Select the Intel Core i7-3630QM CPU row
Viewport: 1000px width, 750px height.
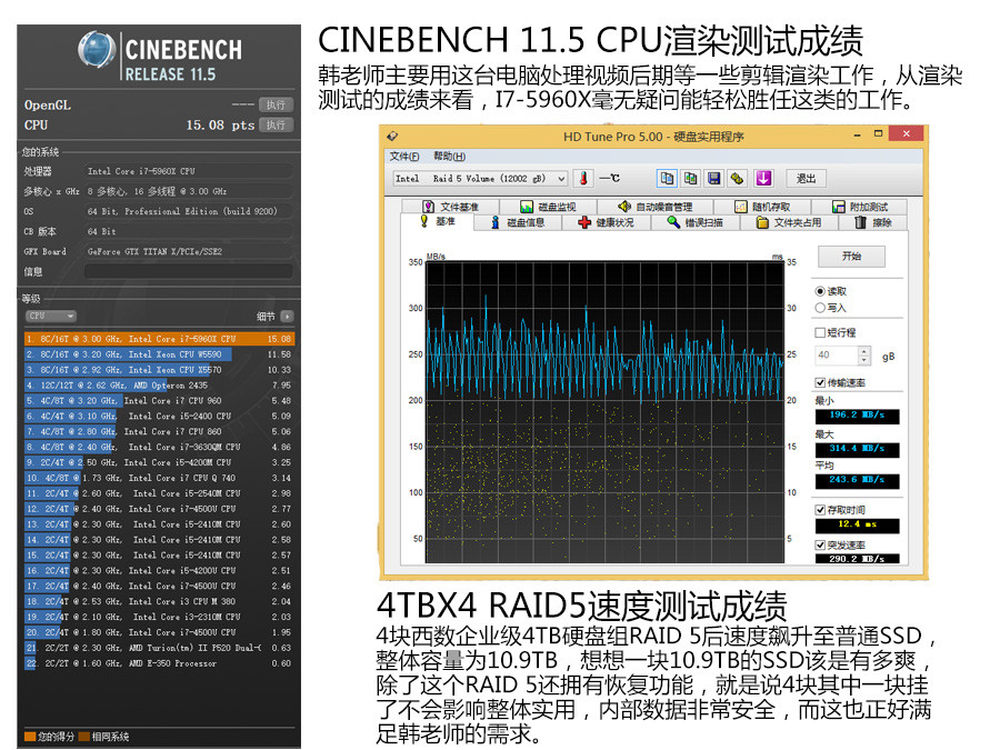159,447
